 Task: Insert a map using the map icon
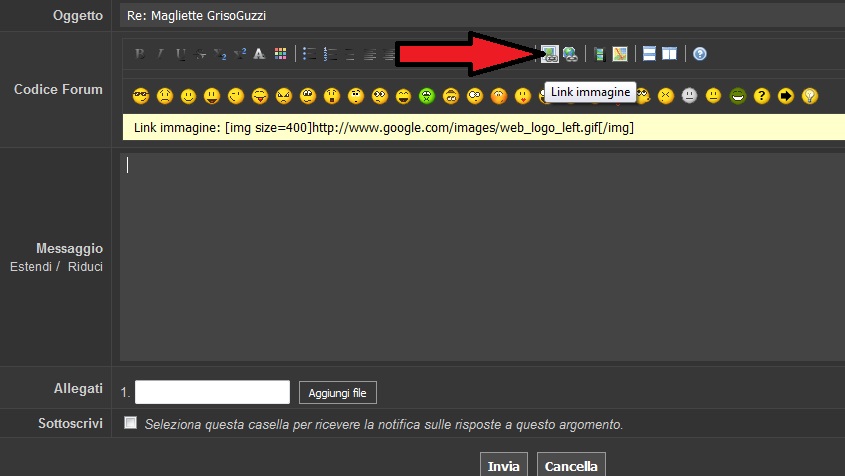(620, 54)
